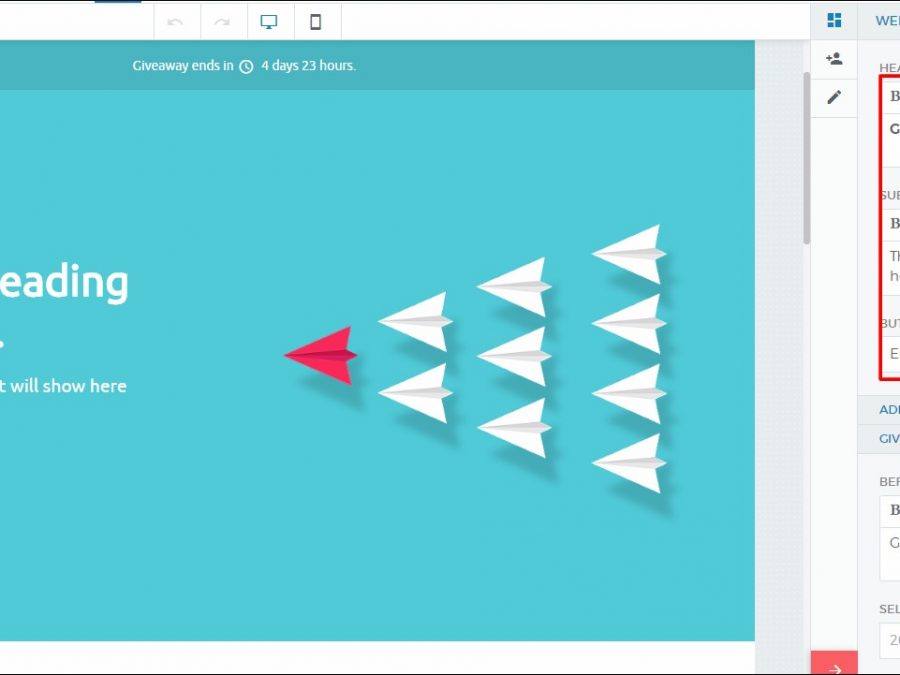Click the 'Giveaway ends in' countdown text
The width and height of the screenshot is (900, 675).
183,66
